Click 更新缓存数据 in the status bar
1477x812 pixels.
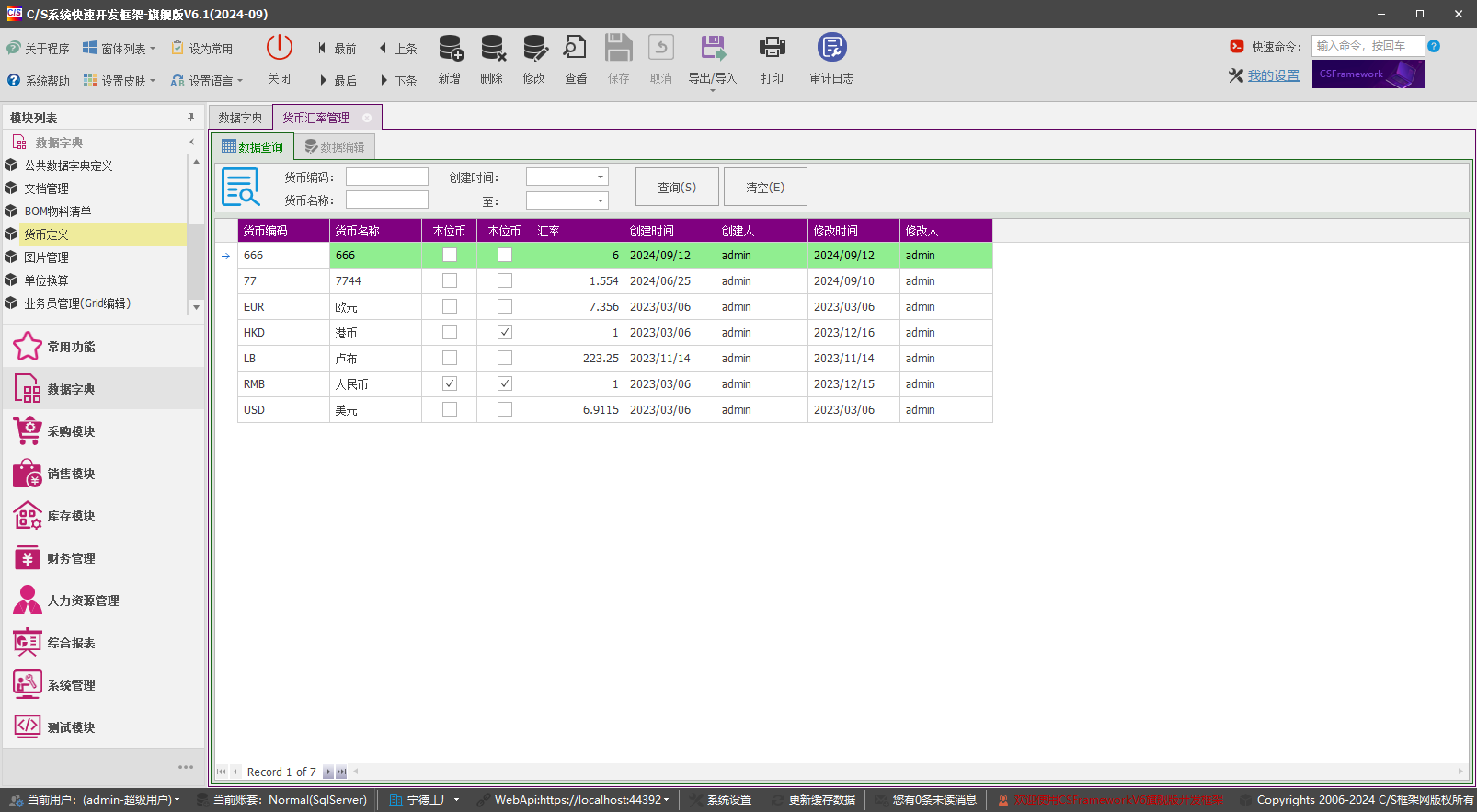click(813, 800)
